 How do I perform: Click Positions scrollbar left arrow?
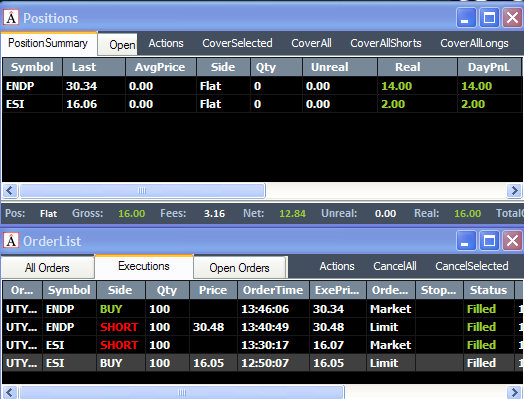pyautogui.click(x=10, y=191)
